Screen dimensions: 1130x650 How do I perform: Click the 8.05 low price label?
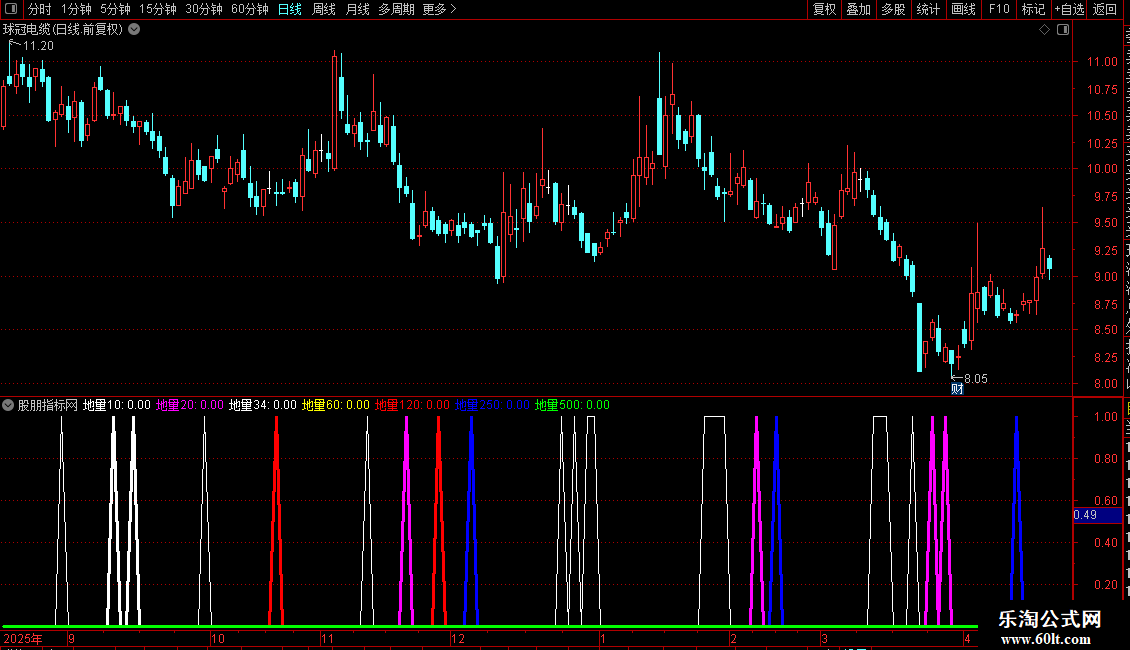pos(976,378)
